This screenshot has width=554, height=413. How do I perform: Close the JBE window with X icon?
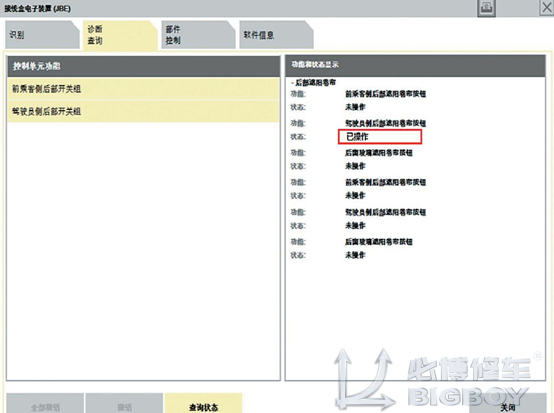tap(547, 7)
